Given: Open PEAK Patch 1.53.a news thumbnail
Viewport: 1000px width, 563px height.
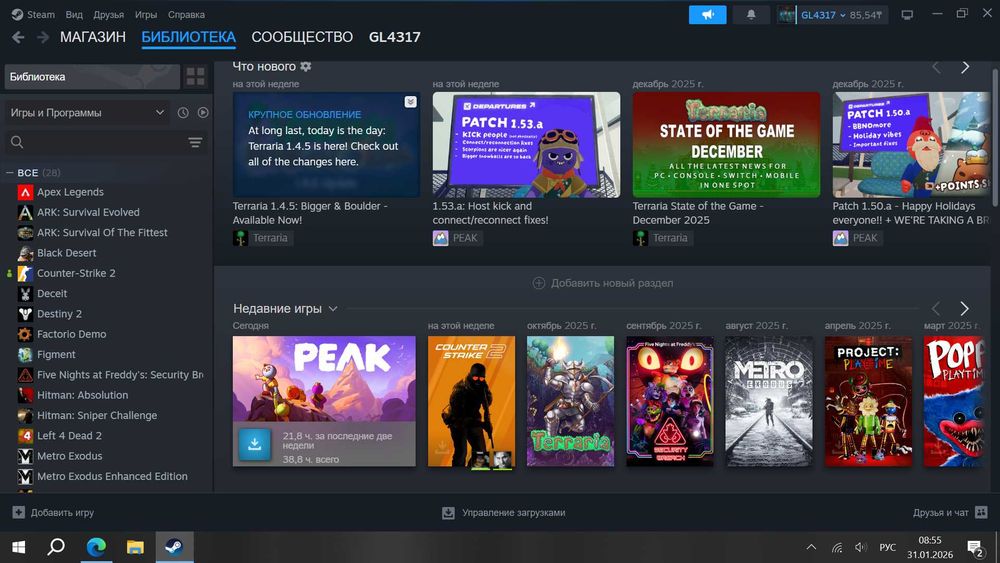Looking at the screenshot, I should [526, 145].
